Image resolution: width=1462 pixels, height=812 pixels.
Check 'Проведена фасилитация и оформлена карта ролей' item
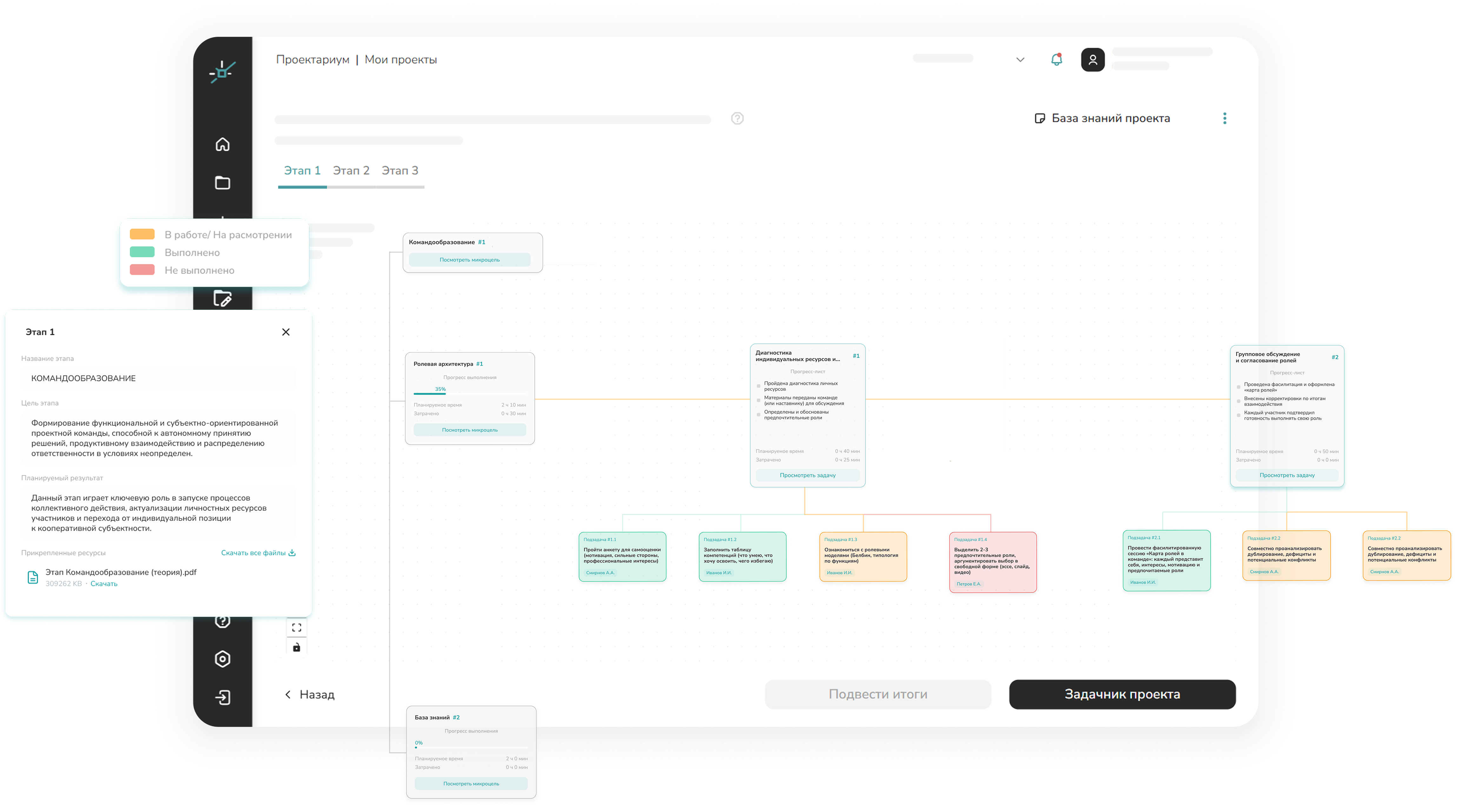1239,387
